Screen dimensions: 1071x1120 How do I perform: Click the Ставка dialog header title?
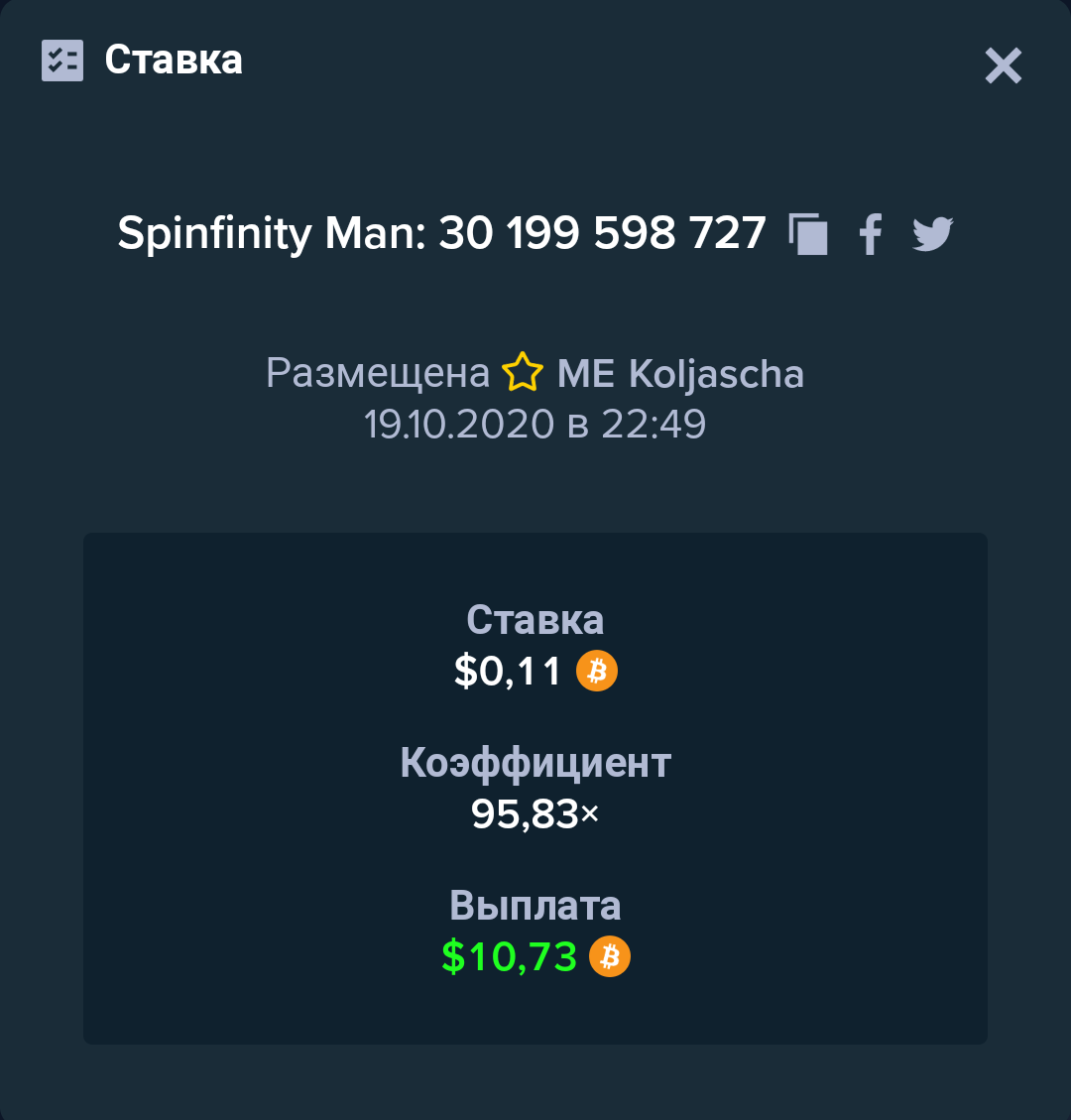pos(174,60)
